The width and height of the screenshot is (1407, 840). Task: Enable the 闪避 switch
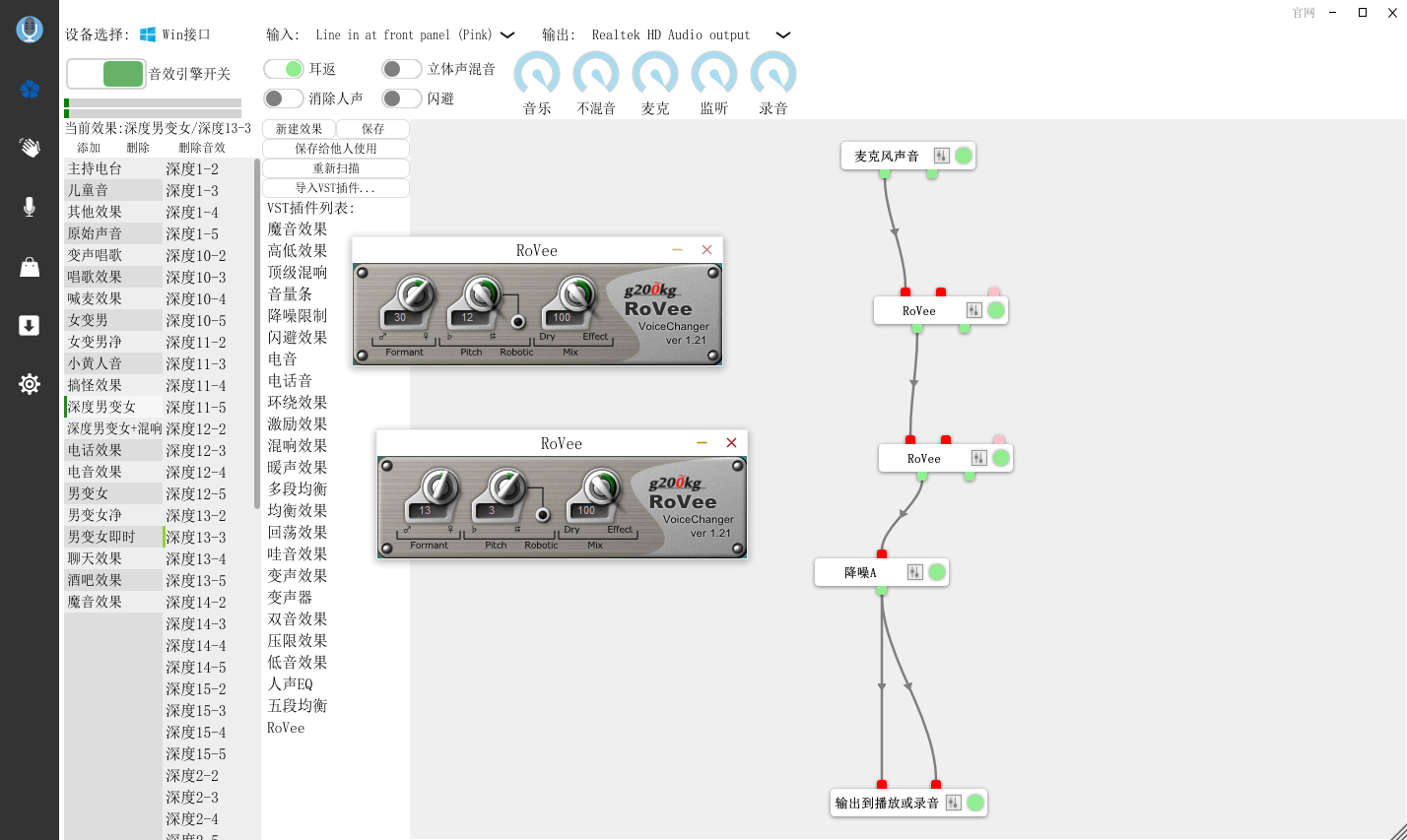(402, 98)
